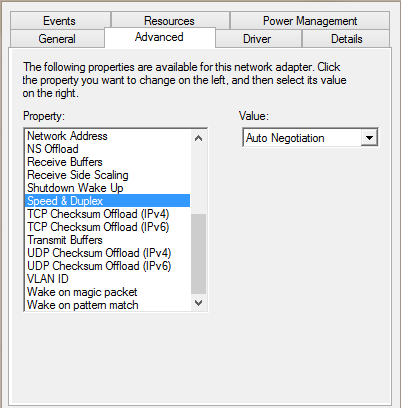
Task: Switch to the Events tab
Action: click(x=60, y=21)
